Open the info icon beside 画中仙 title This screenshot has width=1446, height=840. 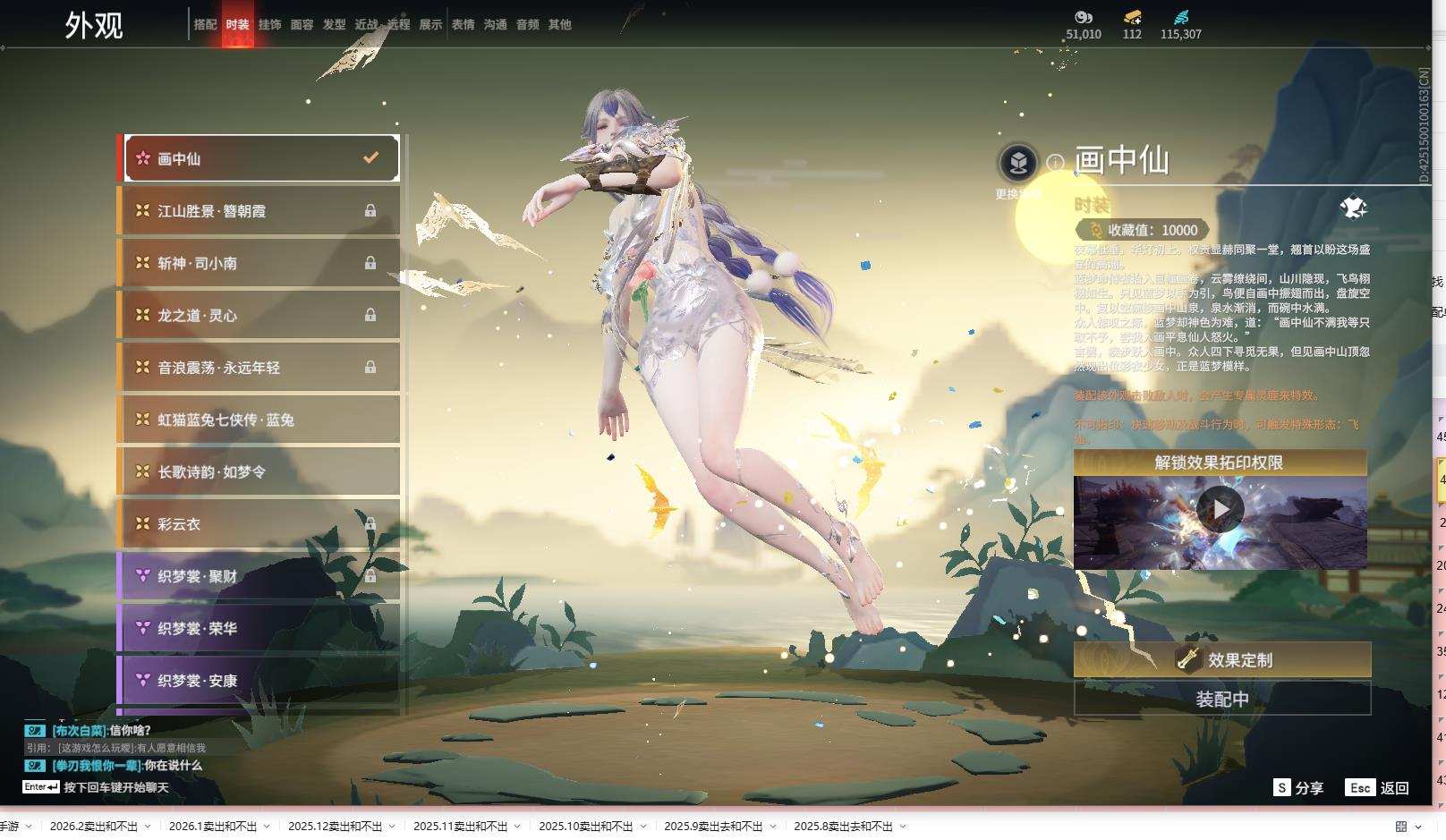coord(1056,163)
